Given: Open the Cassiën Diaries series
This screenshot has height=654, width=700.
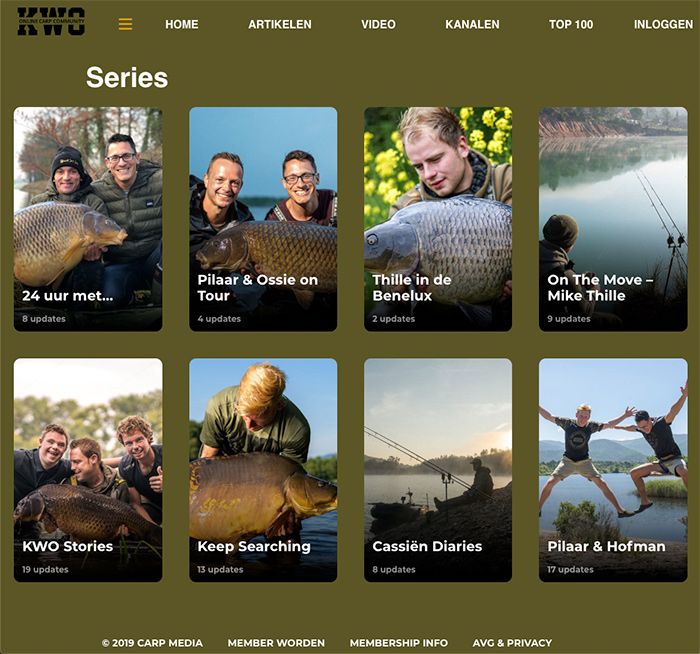Looking at the screenshot, I should coord(438,470).
